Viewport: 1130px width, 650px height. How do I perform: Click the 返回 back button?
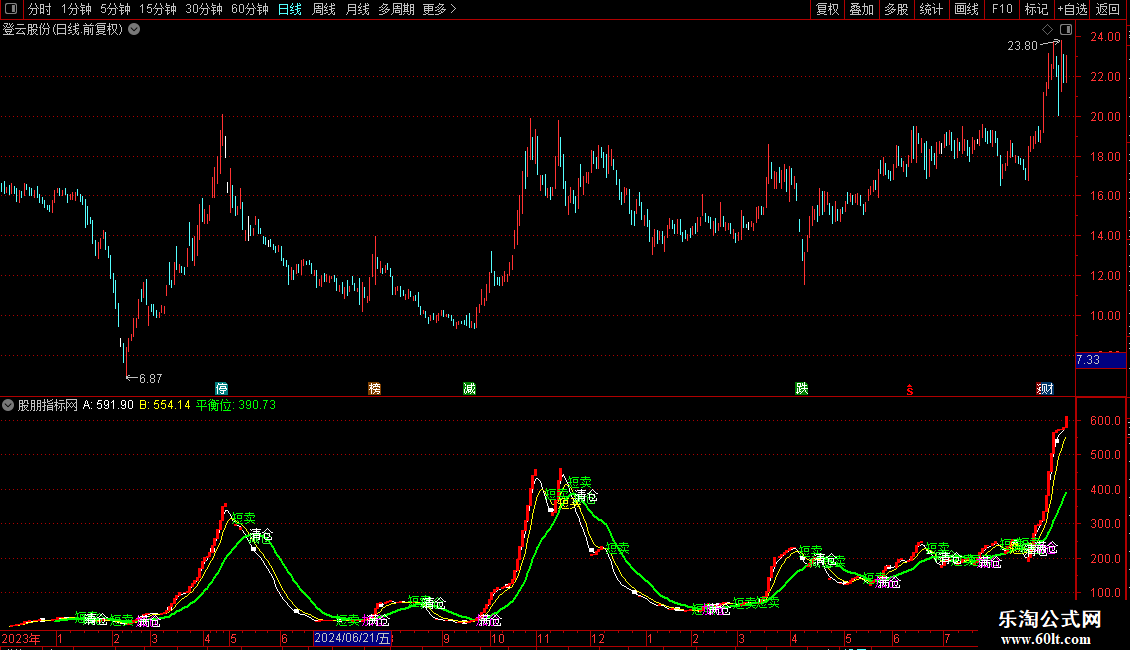pyautogui.click(x=1108, y=9)
